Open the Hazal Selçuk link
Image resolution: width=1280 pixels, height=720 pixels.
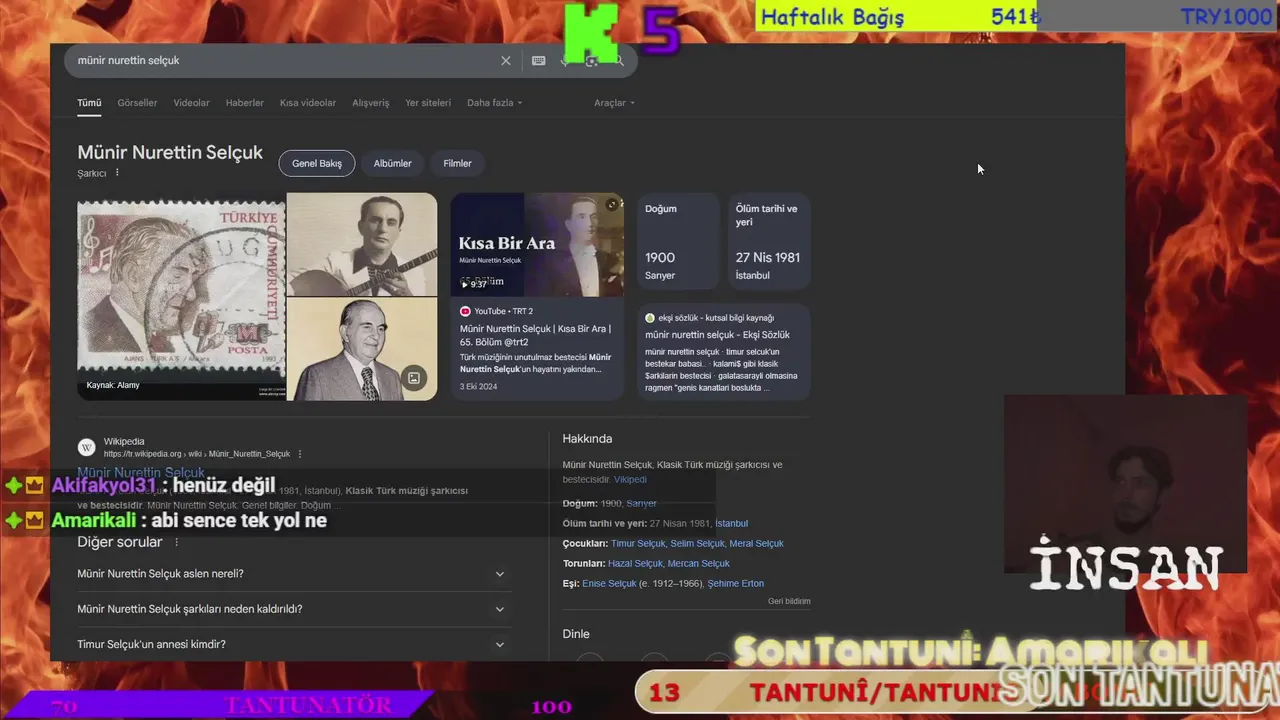click(635, 564)
